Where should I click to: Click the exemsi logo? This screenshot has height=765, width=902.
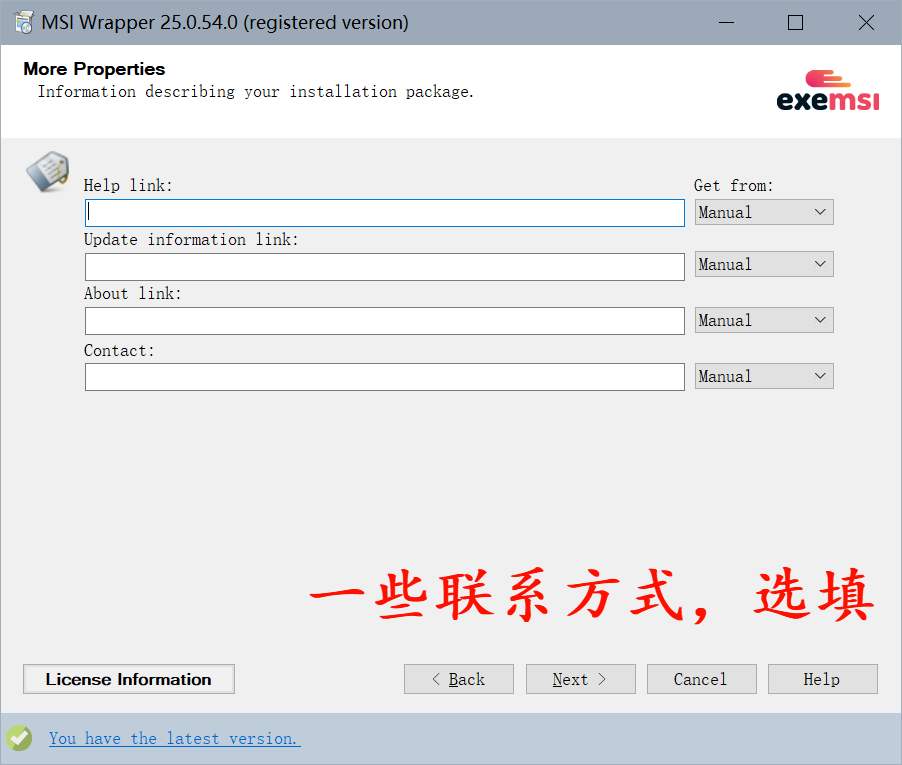827,91
